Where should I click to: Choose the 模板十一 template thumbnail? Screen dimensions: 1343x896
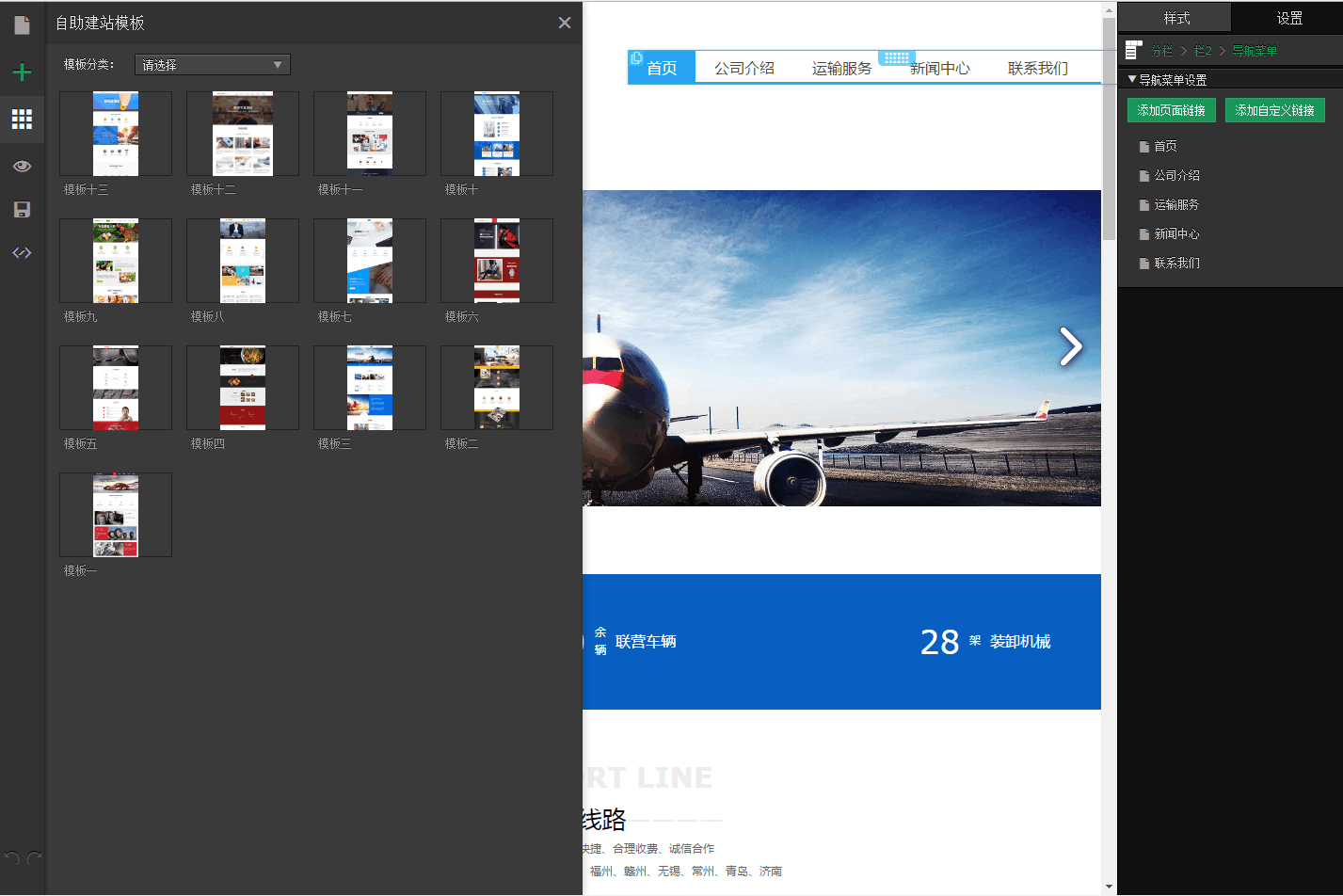tap(370, 134)
